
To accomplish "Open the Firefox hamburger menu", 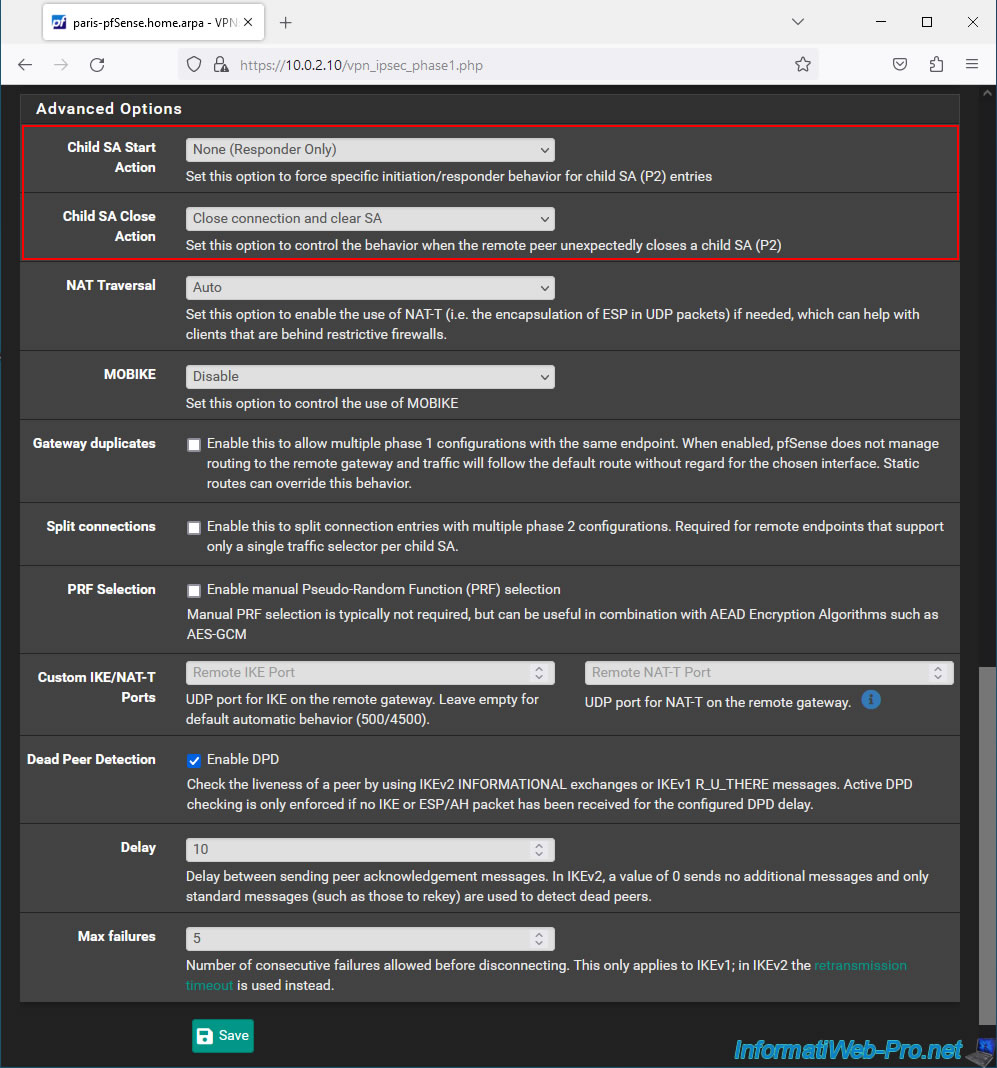I will [x=972, y=65].
